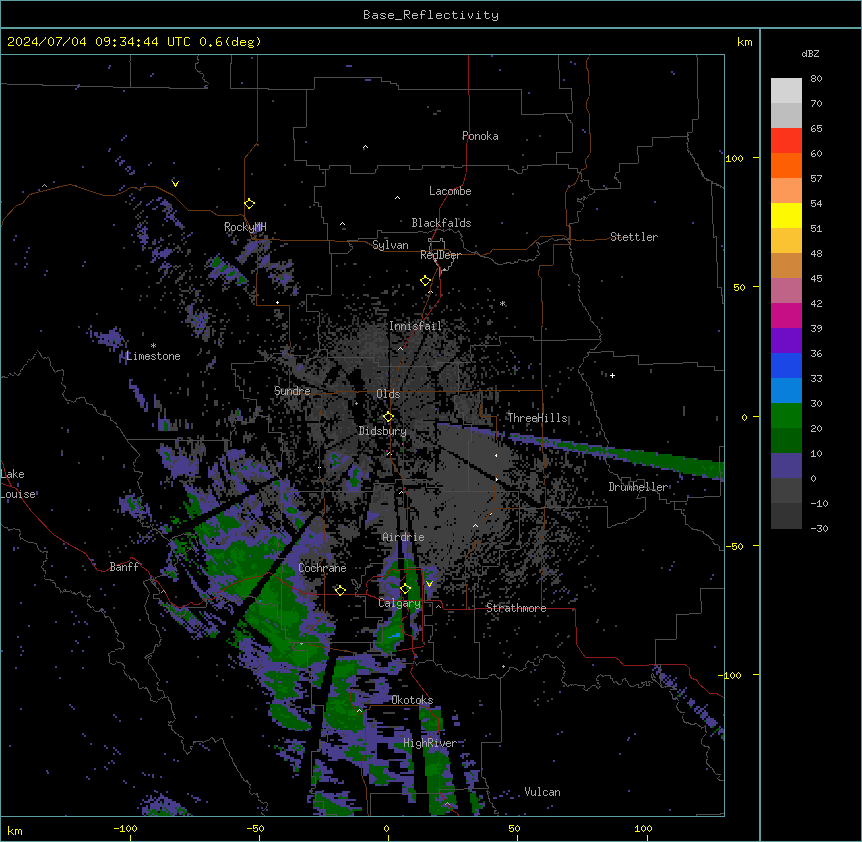The height and width of the screenshot is (842, 862).
Task: Select the white asterisk east of Innisfail
Action: [502, 303]
